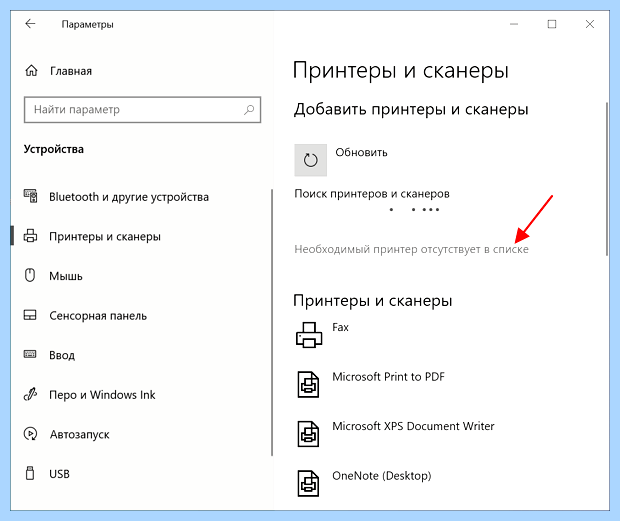This screenshot has width=620, height=521.
Task: Click the Microsoft Print to PDF icon
Action: click(x=308, y=384)
